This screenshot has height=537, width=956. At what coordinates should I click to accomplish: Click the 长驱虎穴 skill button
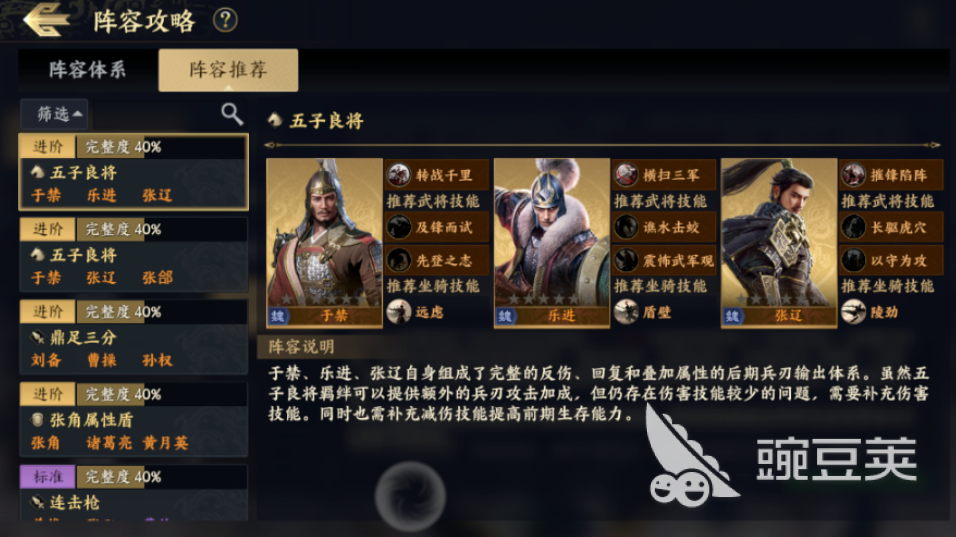pos(891,227)
